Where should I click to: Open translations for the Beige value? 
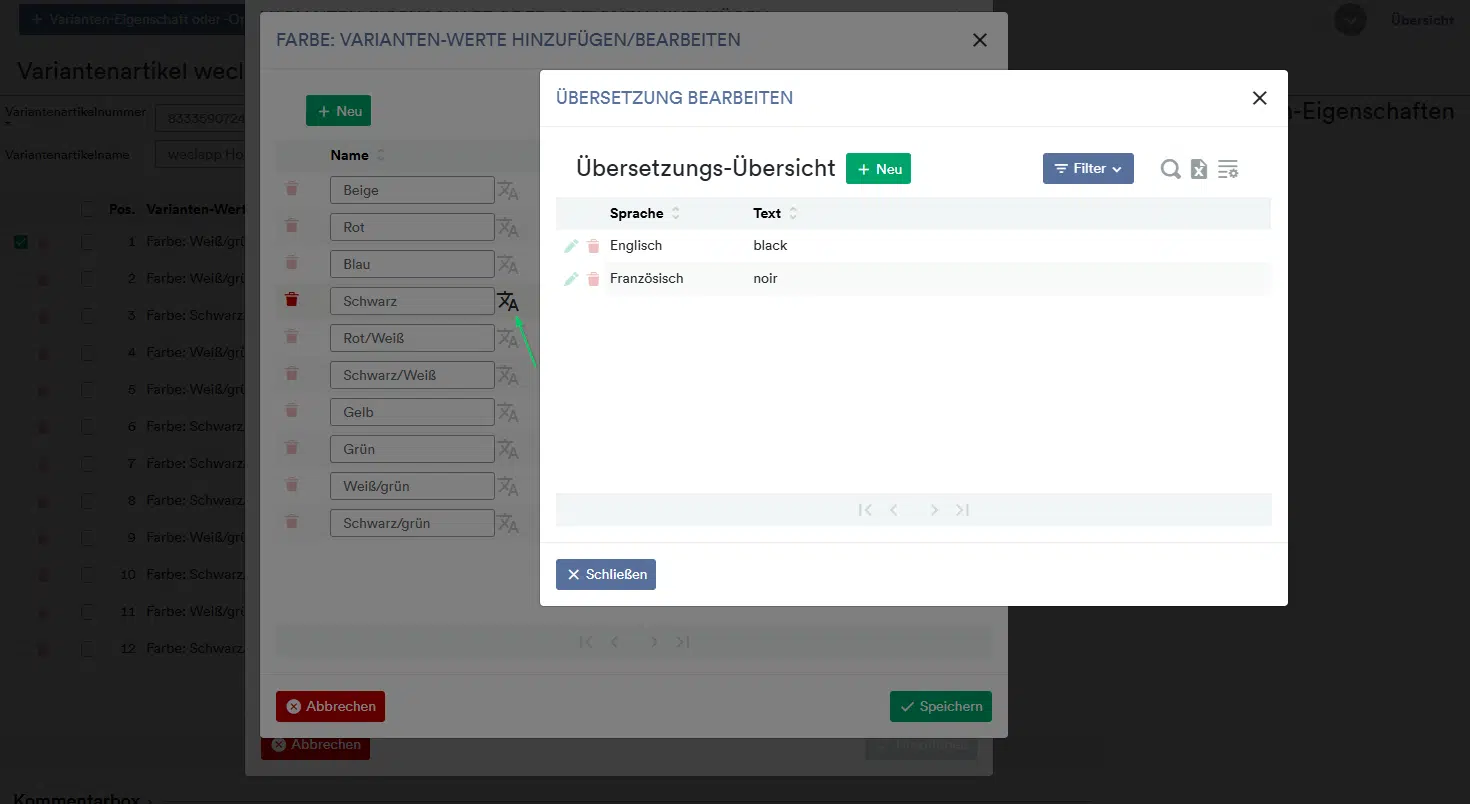point(508,190)
